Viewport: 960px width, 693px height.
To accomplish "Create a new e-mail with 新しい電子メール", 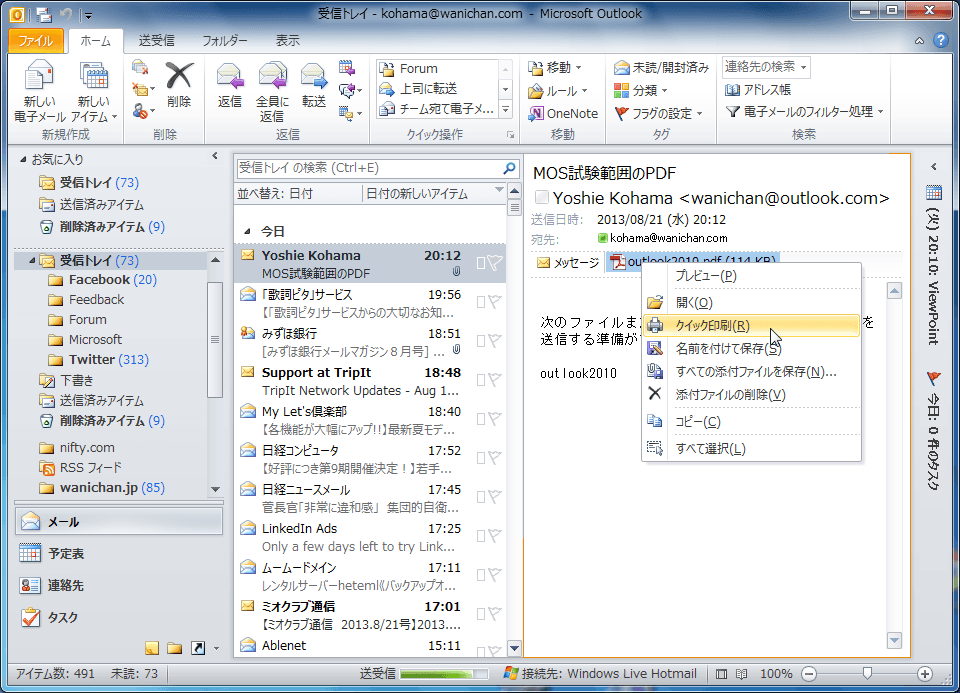I will point(39,92).
